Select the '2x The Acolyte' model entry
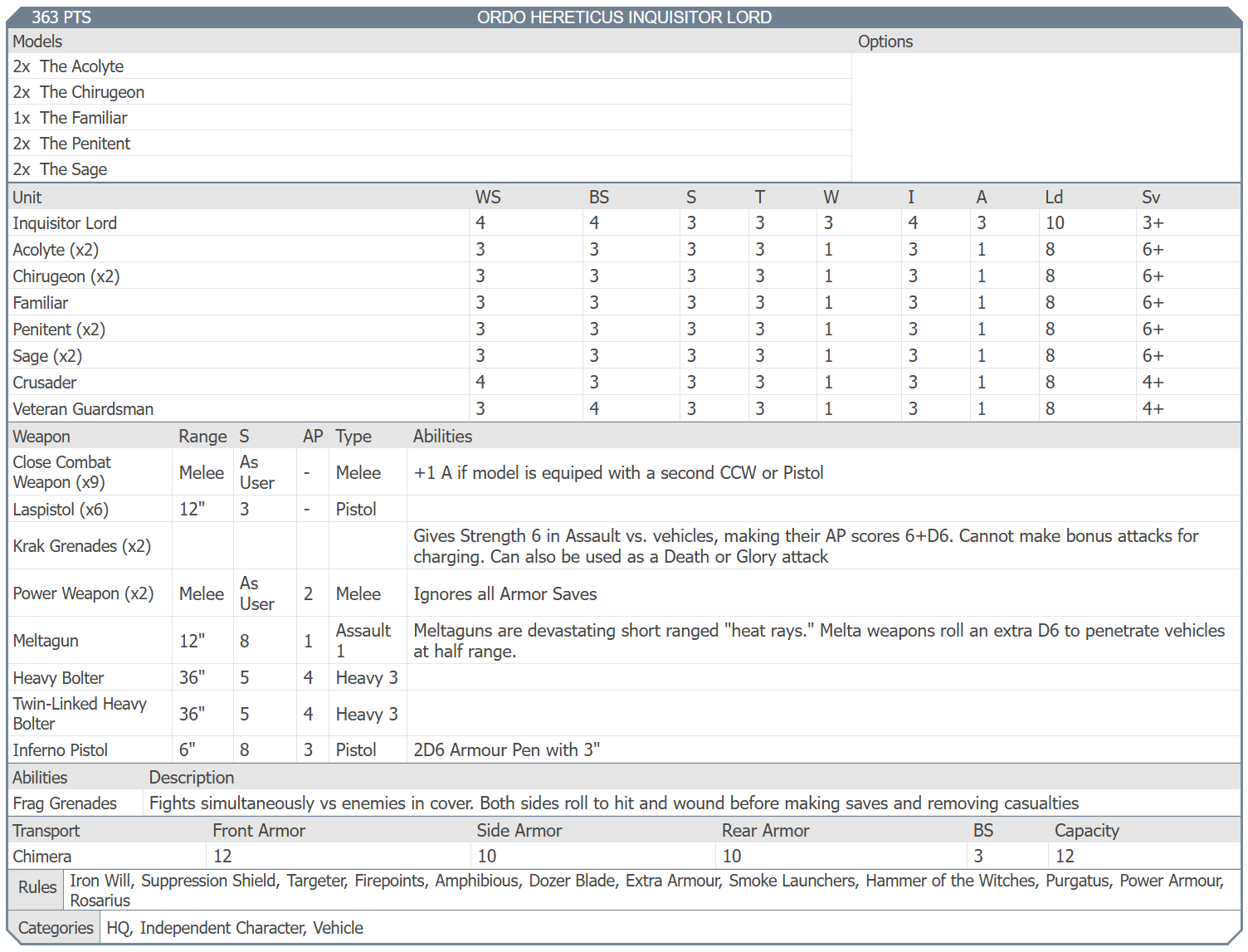This screenshot has width=1248, height=952. pyautogui.click(x=68, y=66)
